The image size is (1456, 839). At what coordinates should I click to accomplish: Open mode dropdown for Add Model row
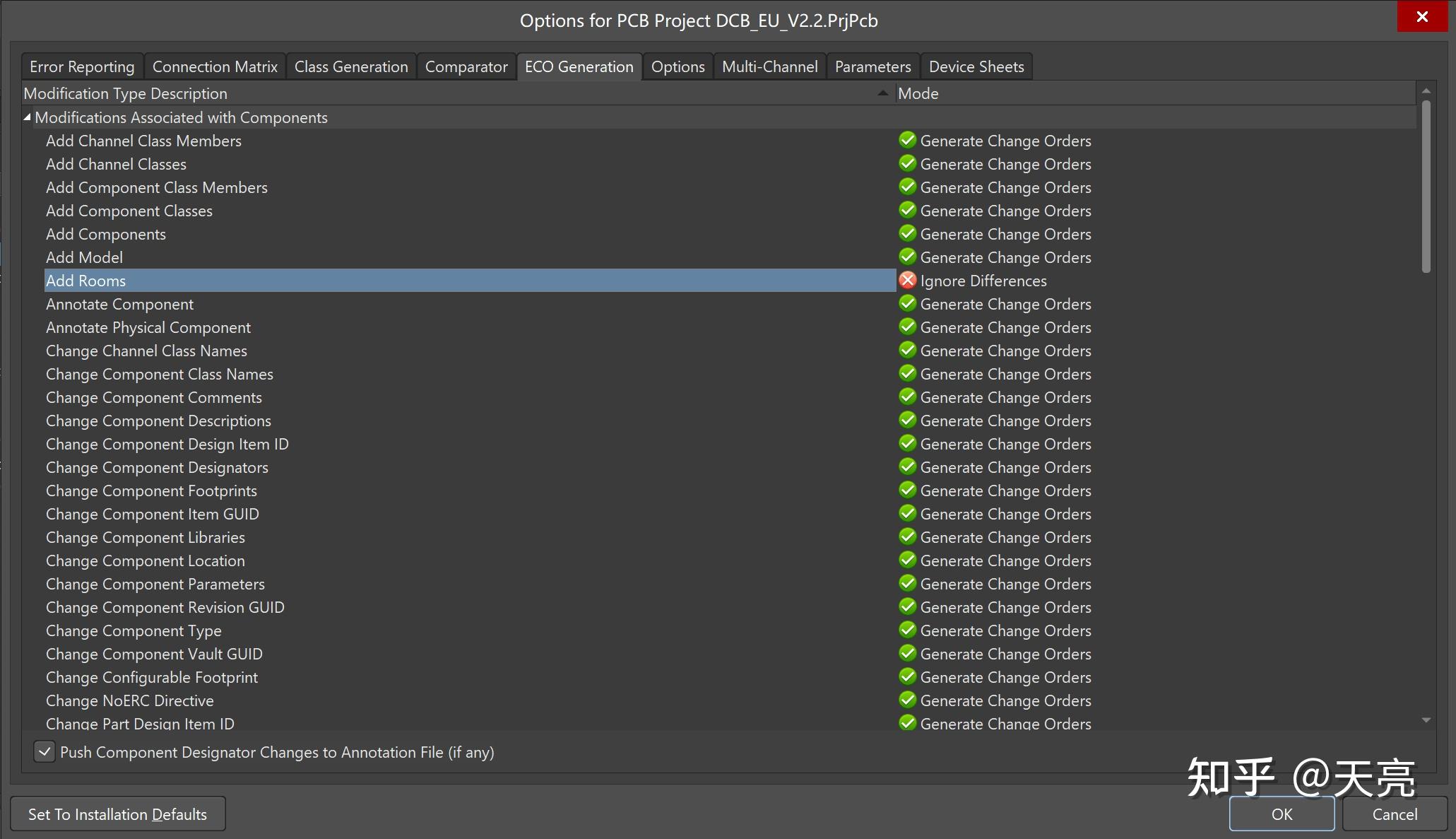click(x=1005, y=257)
